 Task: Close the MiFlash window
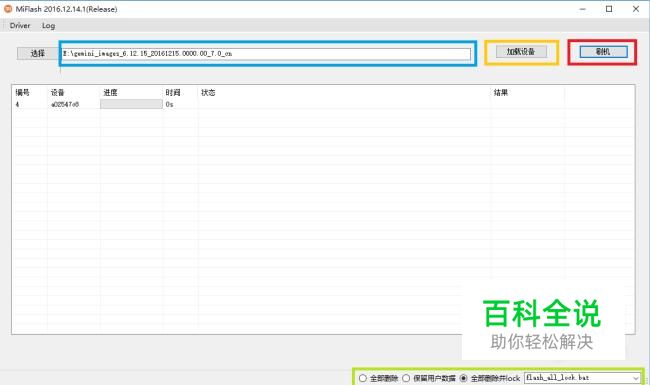636,9
